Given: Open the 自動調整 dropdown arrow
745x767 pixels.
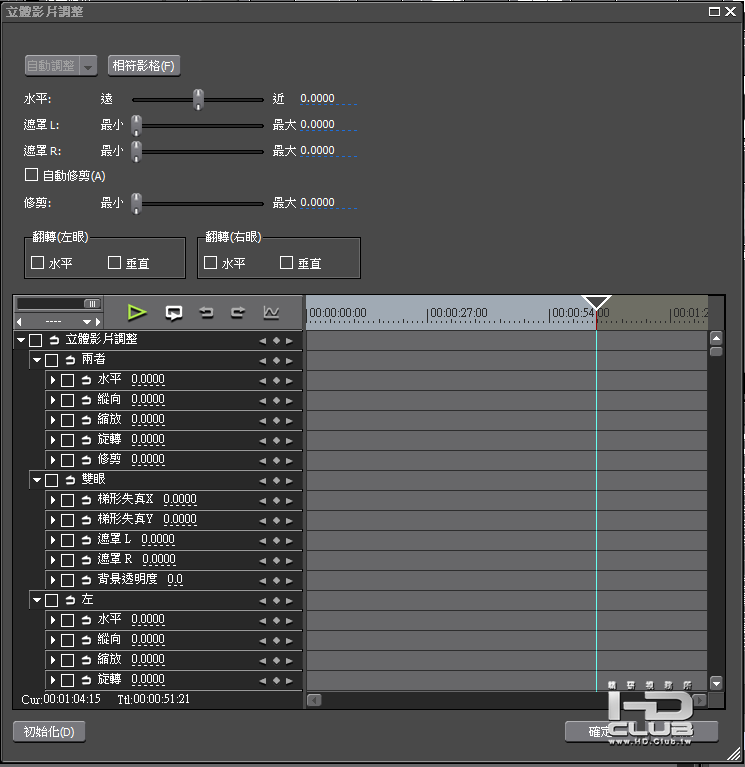Looking at the screenshot, I should tap(88, 66).
